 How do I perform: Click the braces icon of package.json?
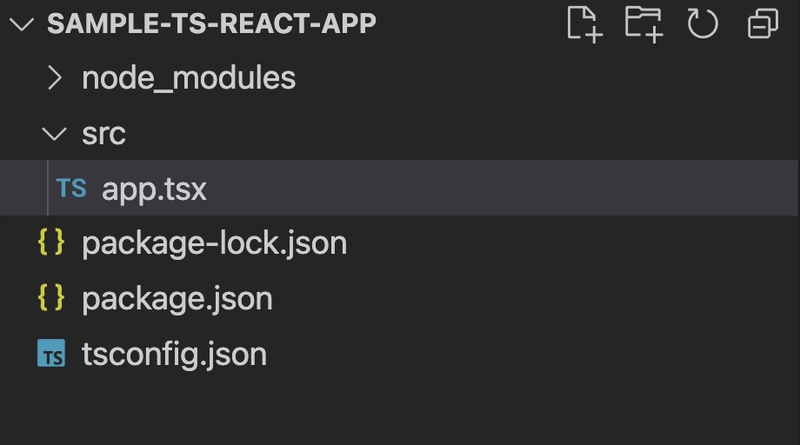(x=51, y=298)
